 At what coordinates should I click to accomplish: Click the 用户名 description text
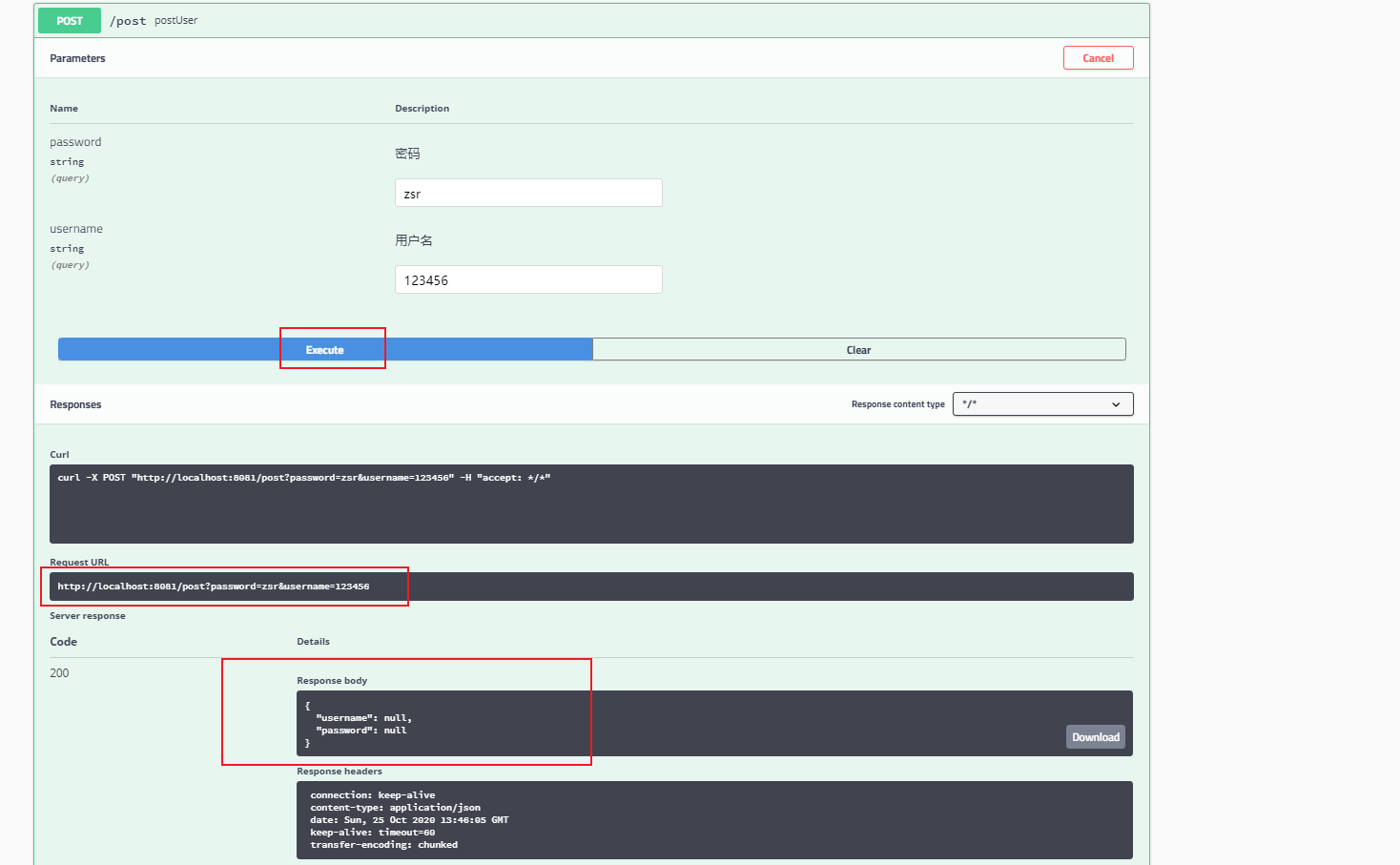tap(414, 240)
